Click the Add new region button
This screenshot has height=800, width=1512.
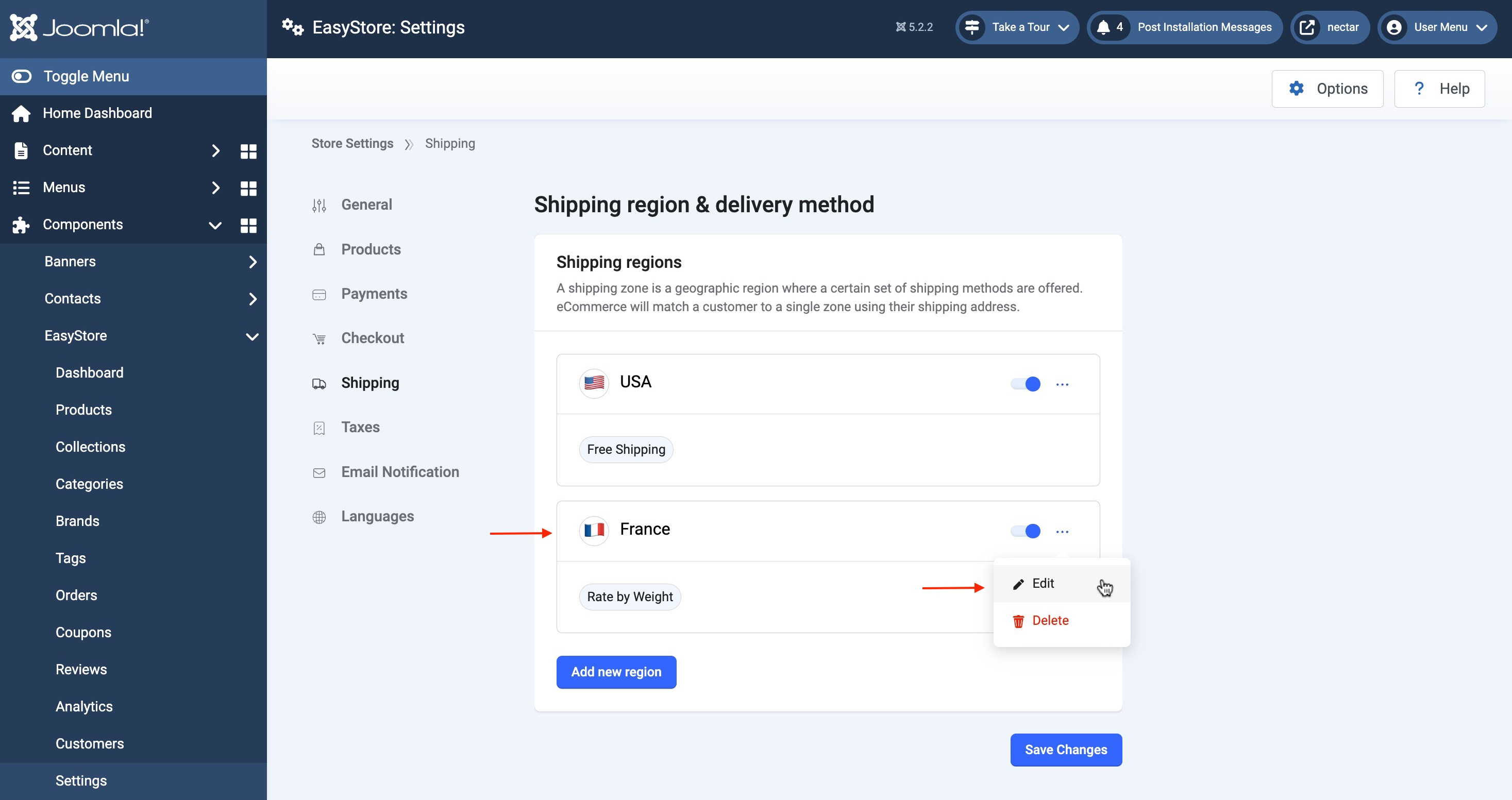[x=616, y=672]
